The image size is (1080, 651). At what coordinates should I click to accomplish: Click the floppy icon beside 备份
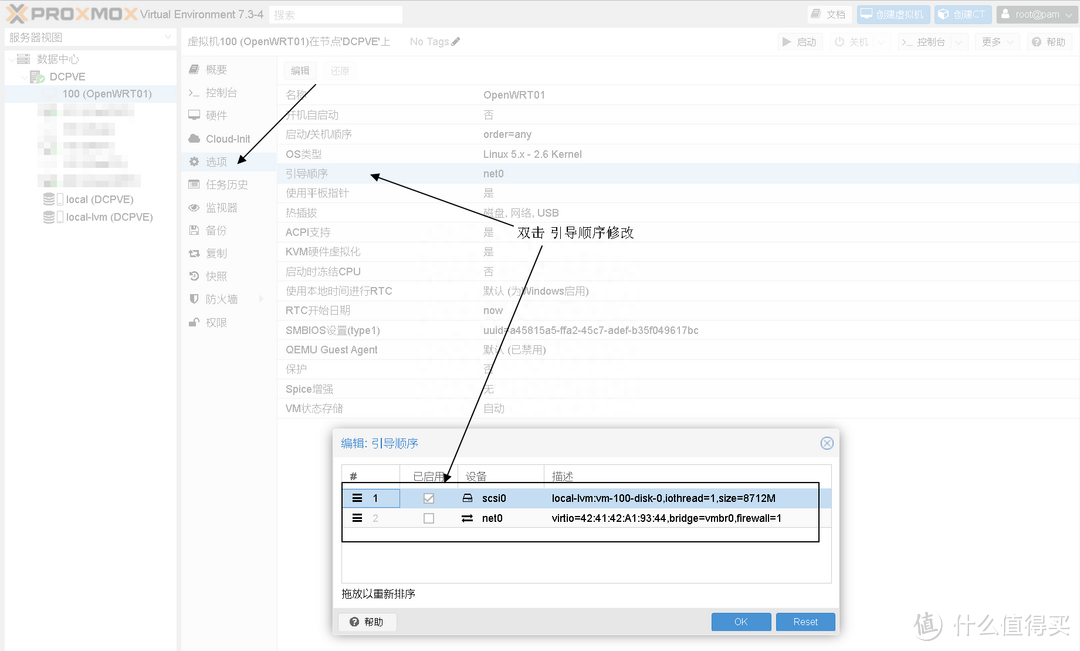[x=194, y=230]
